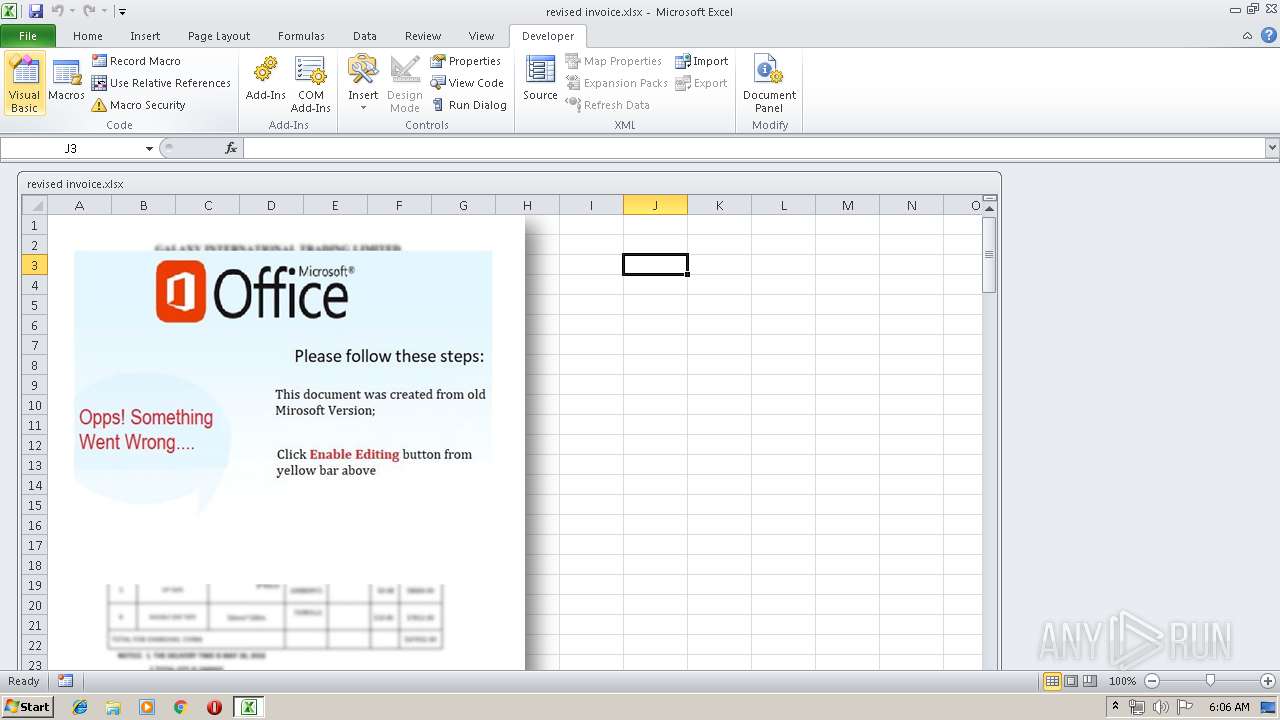Click the Zoom Out minus button
1280x720 pixels.
pyautogui.click(x=1151, y=681)
